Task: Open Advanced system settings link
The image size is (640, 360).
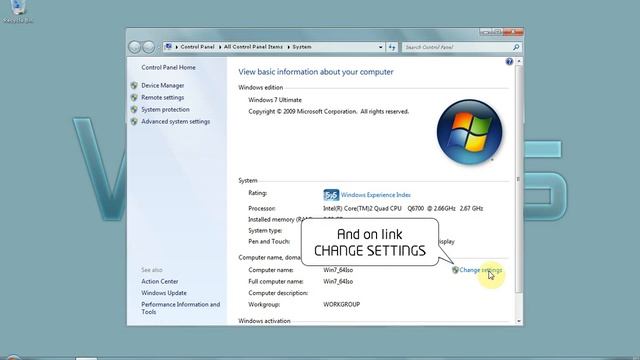Action: [176, 122]
